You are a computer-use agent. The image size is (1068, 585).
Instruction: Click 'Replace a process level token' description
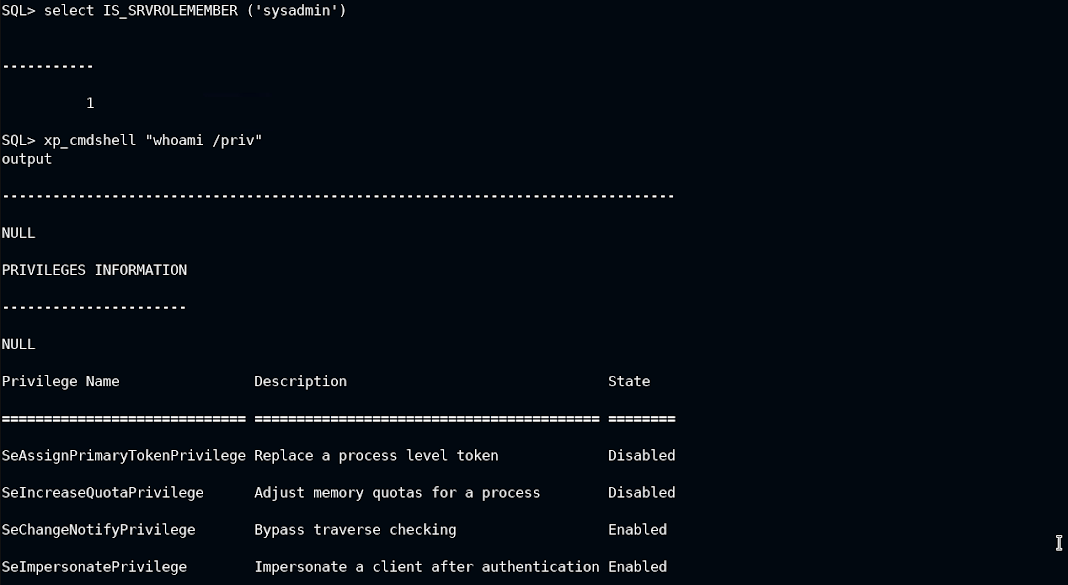tap(376, 455)
